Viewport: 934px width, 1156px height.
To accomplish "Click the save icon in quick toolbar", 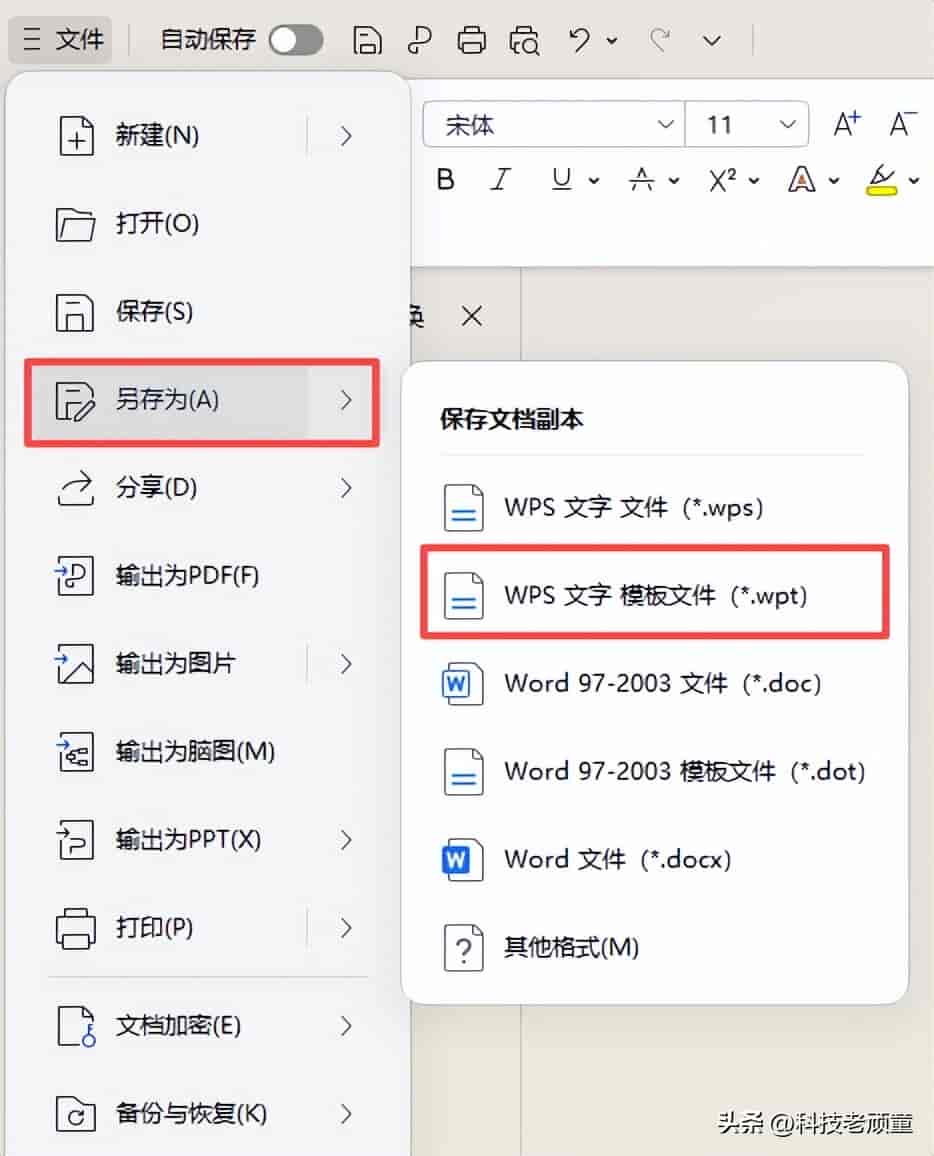I will tap(366, 40).
